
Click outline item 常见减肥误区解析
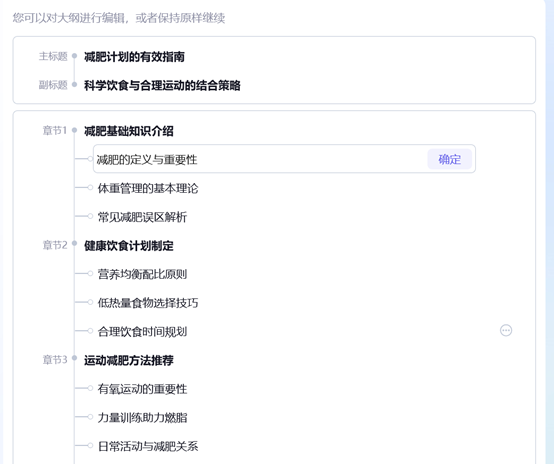(x=142, y=217)
